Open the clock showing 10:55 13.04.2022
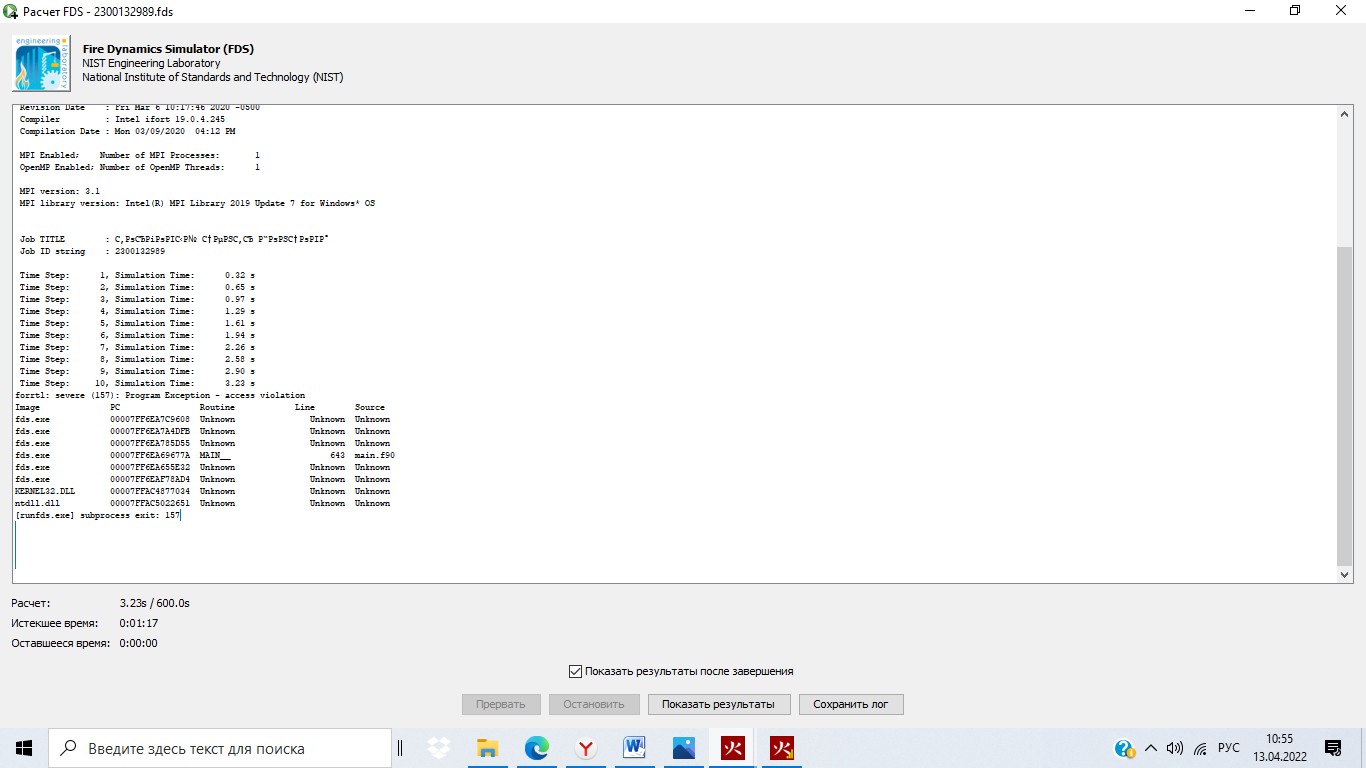This screenshot has height=768, width=1366. (1279, 748)
